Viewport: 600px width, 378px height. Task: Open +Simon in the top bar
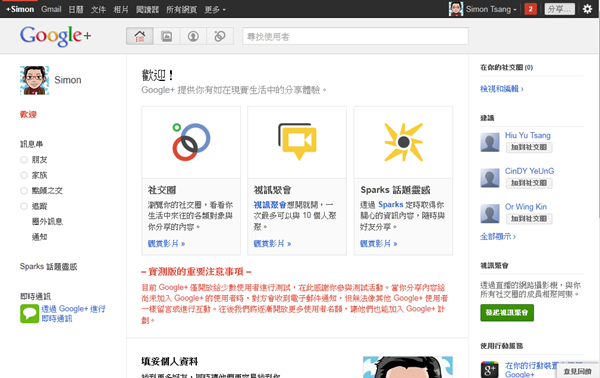coord(20,9)
